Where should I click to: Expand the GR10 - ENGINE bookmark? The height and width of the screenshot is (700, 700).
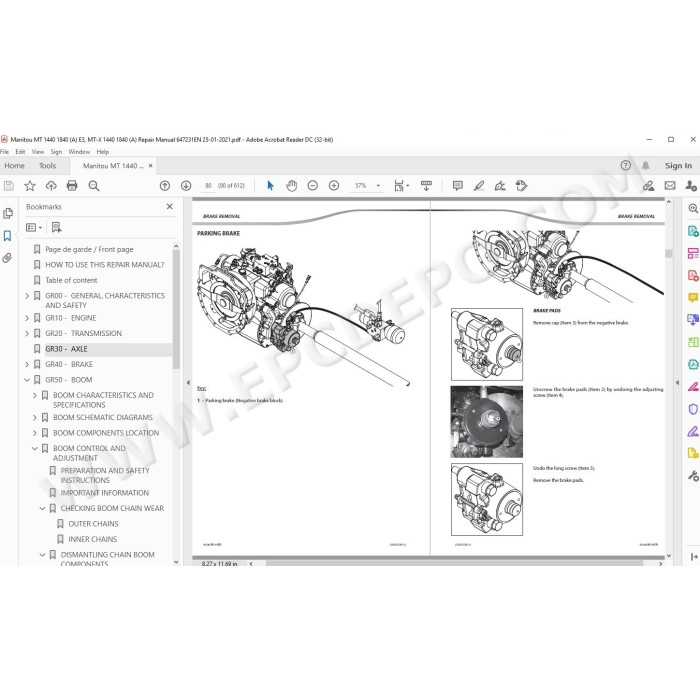[x=27, y=318]
